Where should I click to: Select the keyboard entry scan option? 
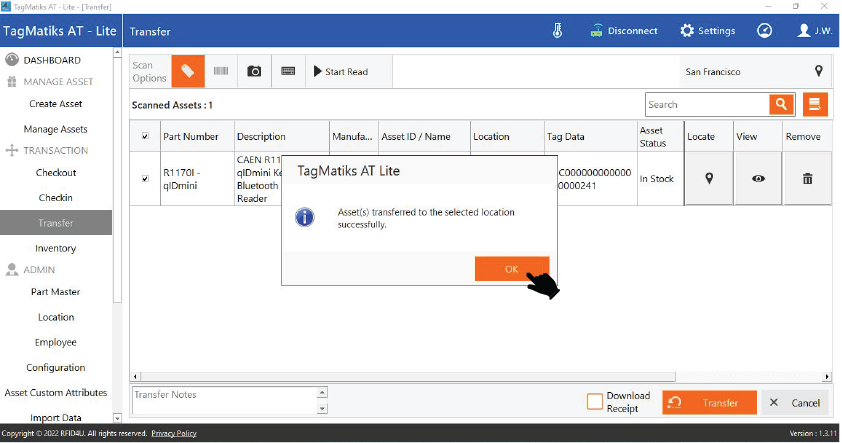288,72
